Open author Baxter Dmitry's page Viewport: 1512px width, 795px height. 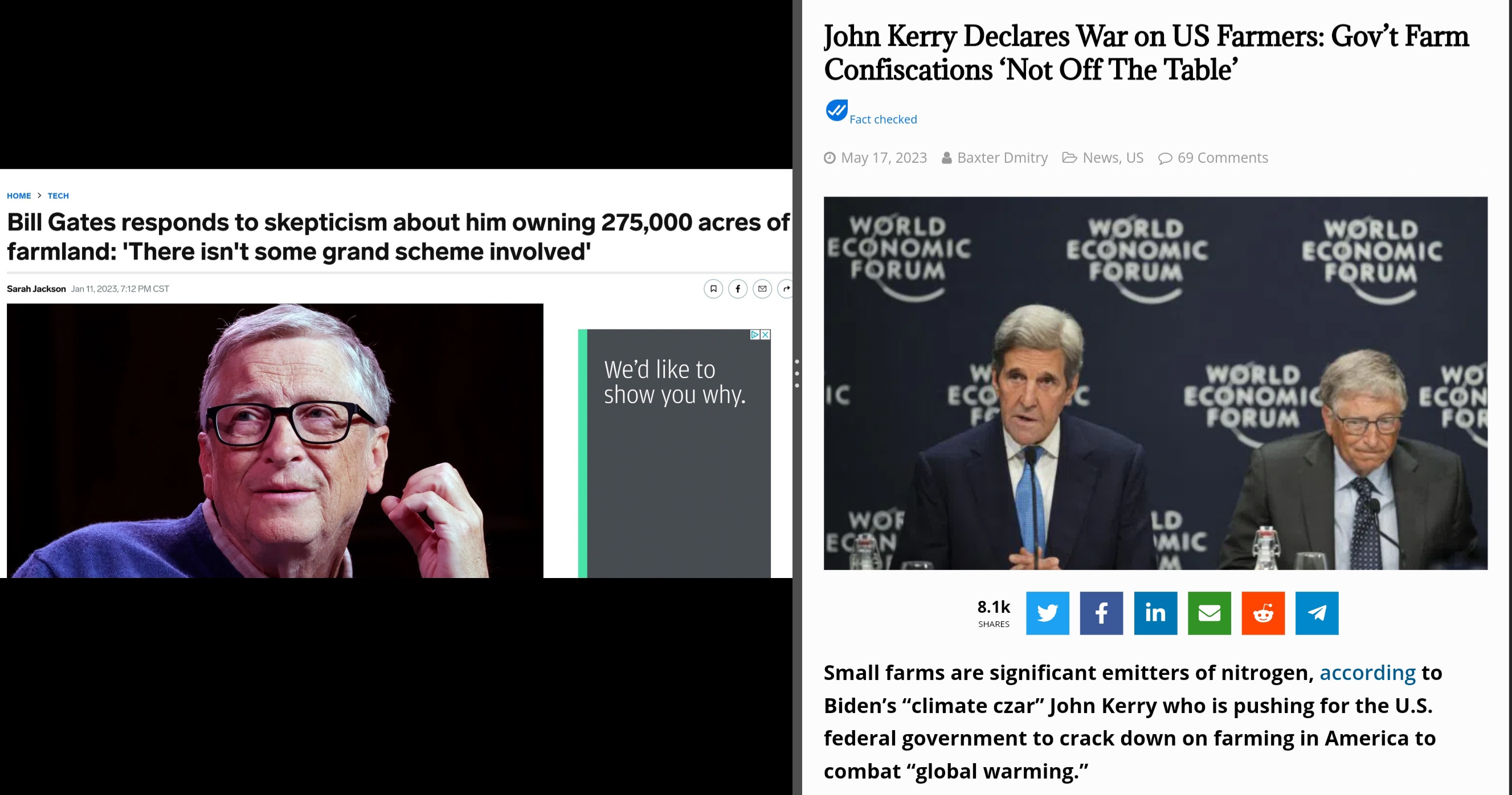1002,158
